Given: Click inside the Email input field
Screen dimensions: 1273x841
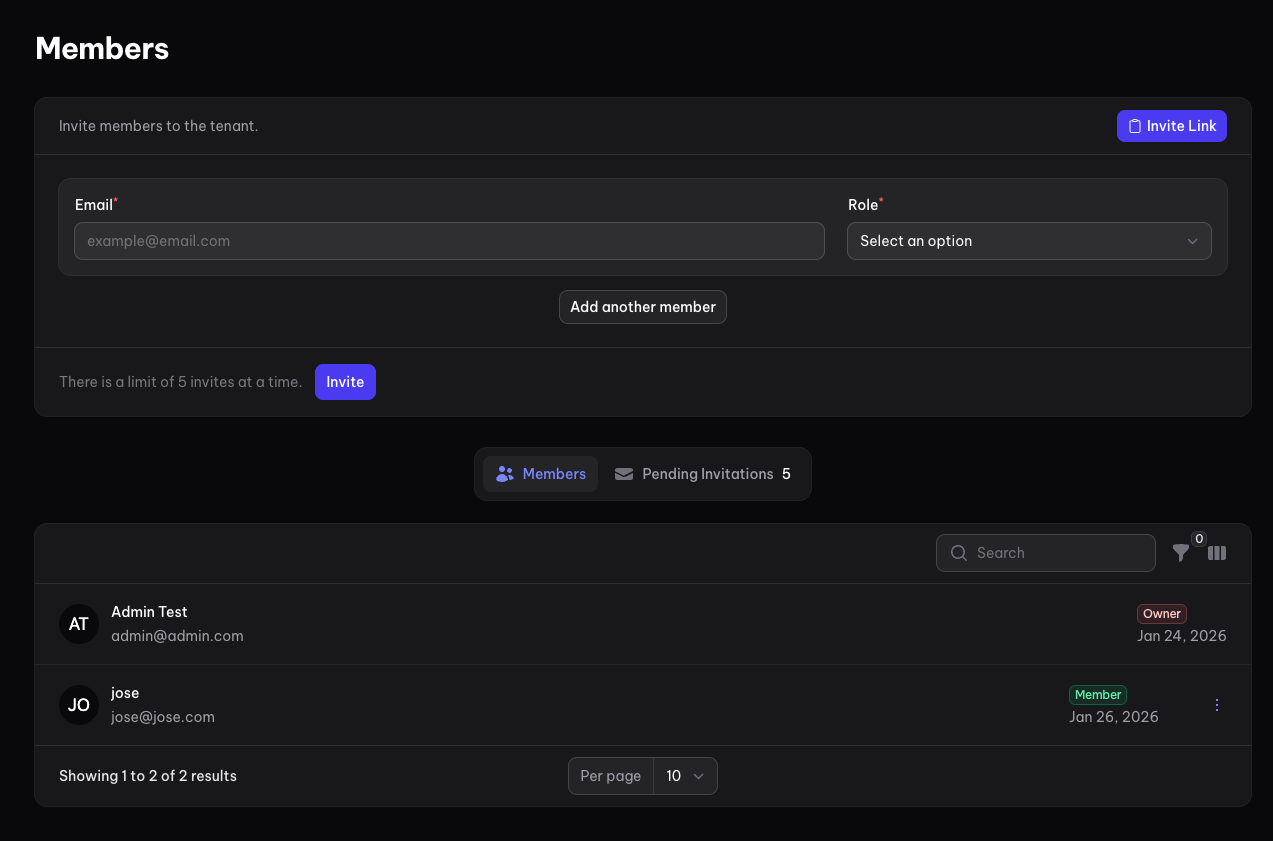Looking at the screenshot, I should pyautogui.click(x=449, y=241).
